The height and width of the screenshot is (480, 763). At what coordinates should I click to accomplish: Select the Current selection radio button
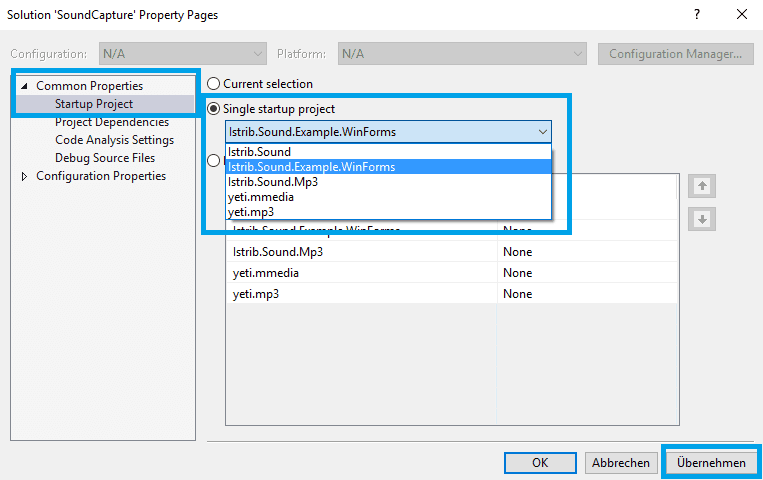coord(214,84)
